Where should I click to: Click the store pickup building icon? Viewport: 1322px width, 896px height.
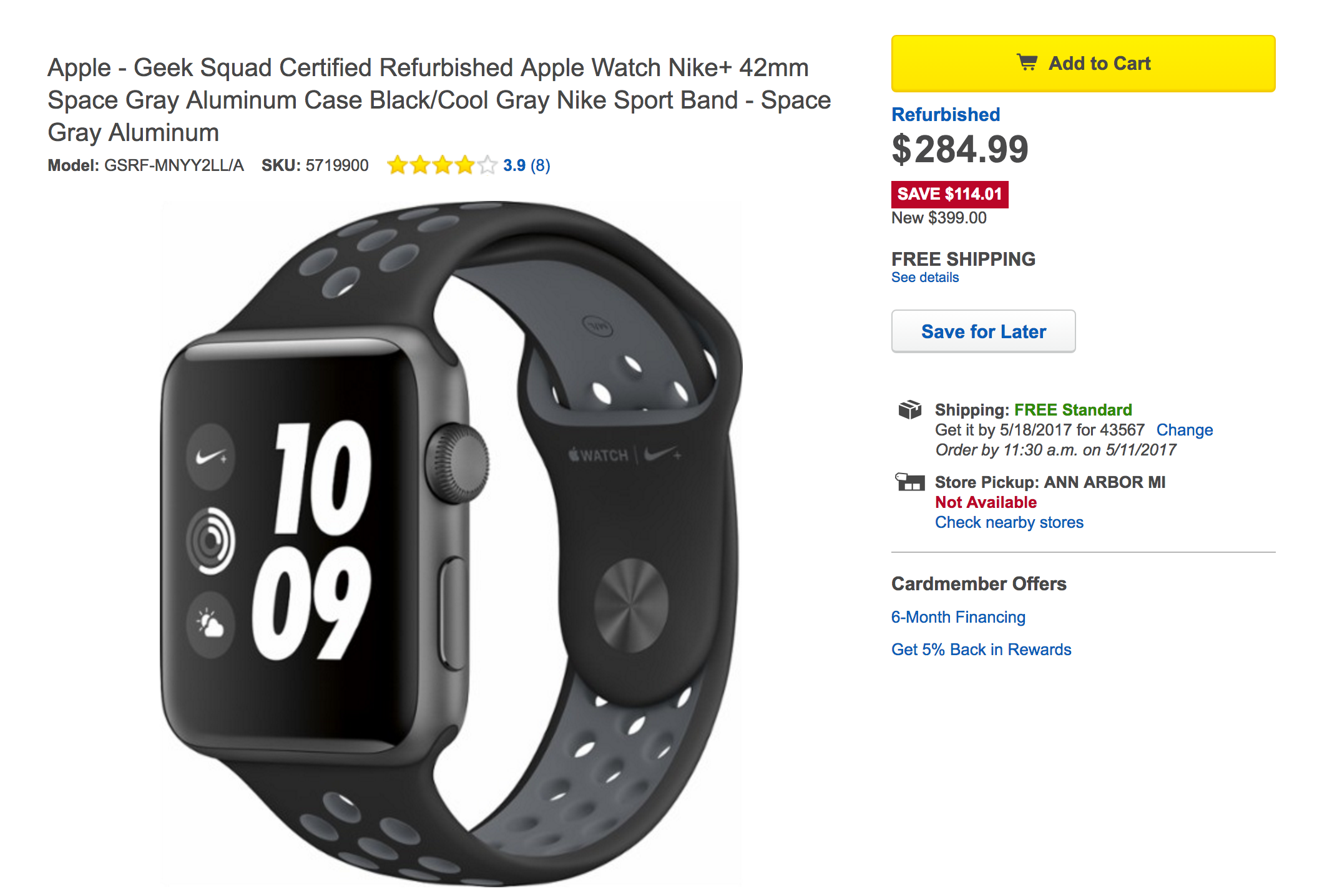coord(909,482)
